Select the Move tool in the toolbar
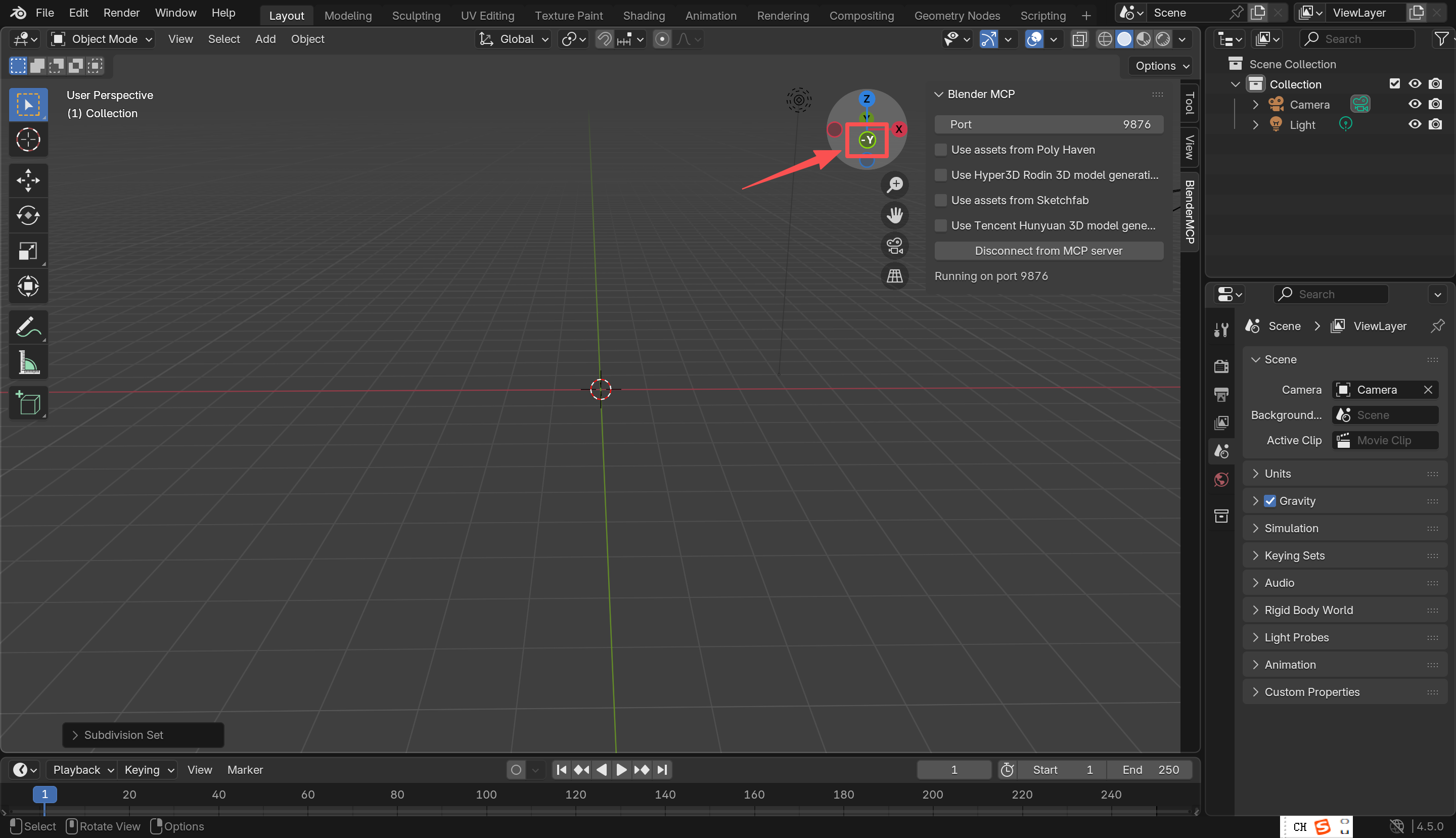Viewport: 1456px width, 838px height. [x=28, y=179]
